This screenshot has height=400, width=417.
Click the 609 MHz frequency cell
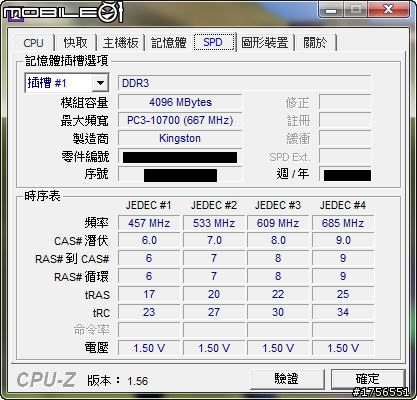(278, 223)
